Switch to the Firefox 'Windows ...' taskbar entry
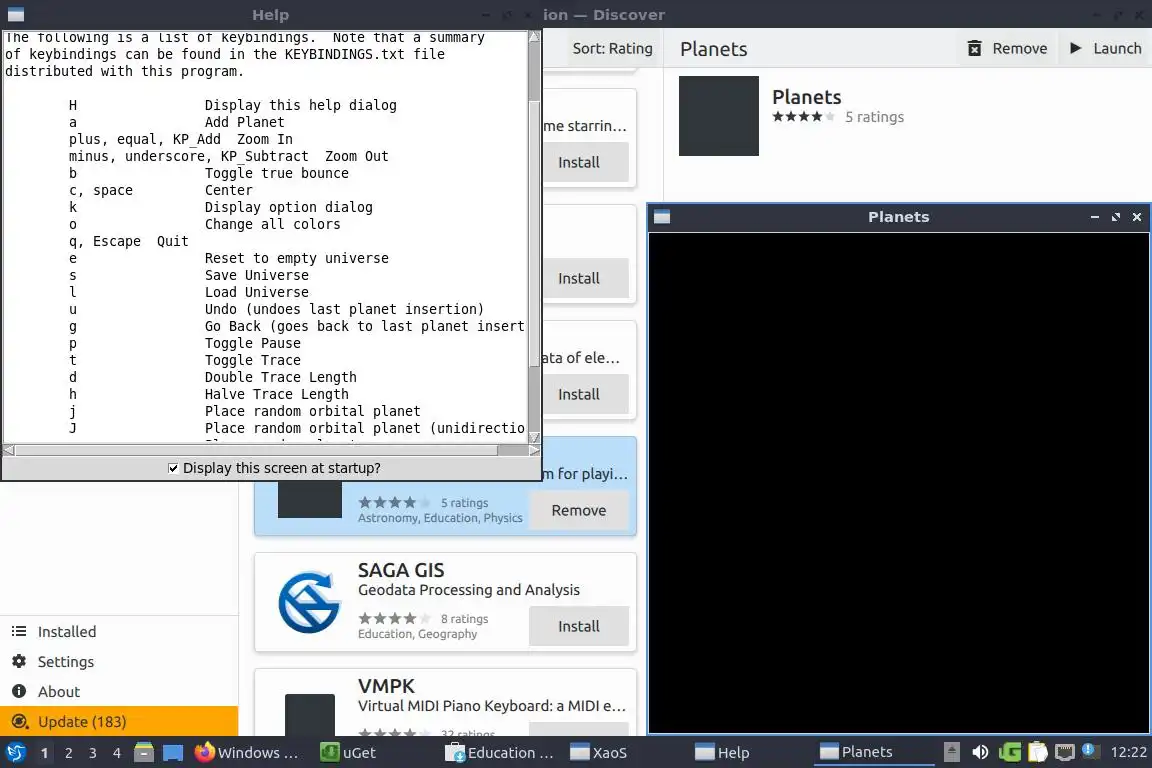This screenshot has height=768, width=1152. tap(248, 752)
